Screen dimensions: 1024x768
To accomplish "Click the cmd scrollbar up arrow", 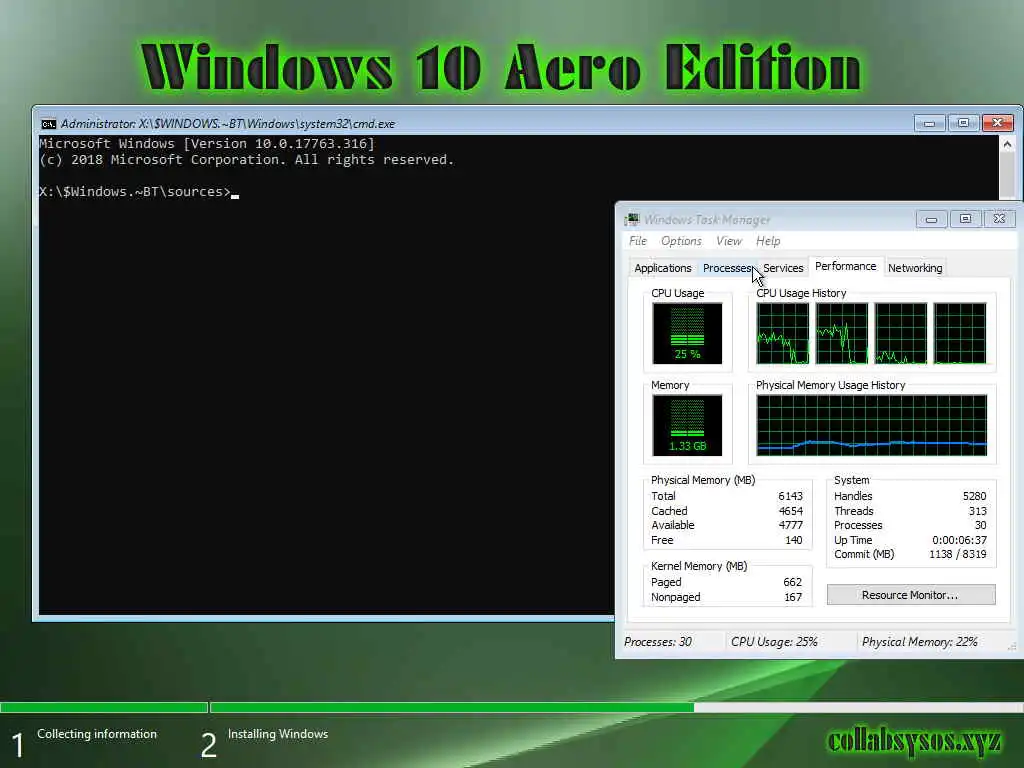I will [x=1008, y=144].
